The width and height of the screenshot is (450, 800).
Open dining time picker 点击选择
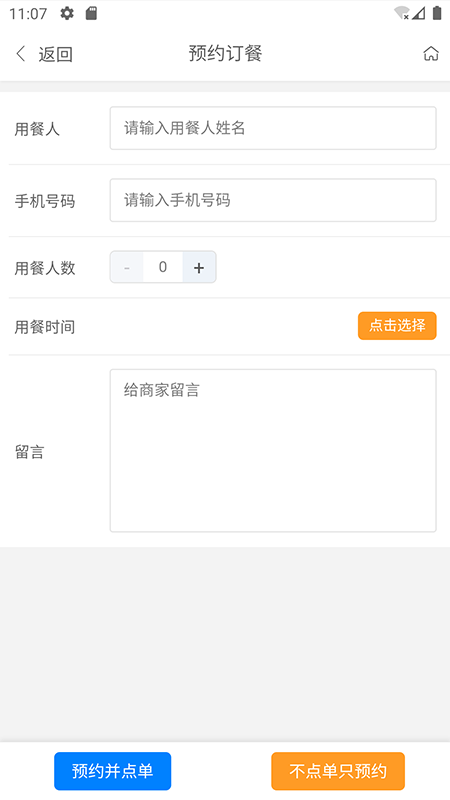[x=397, y=326]
